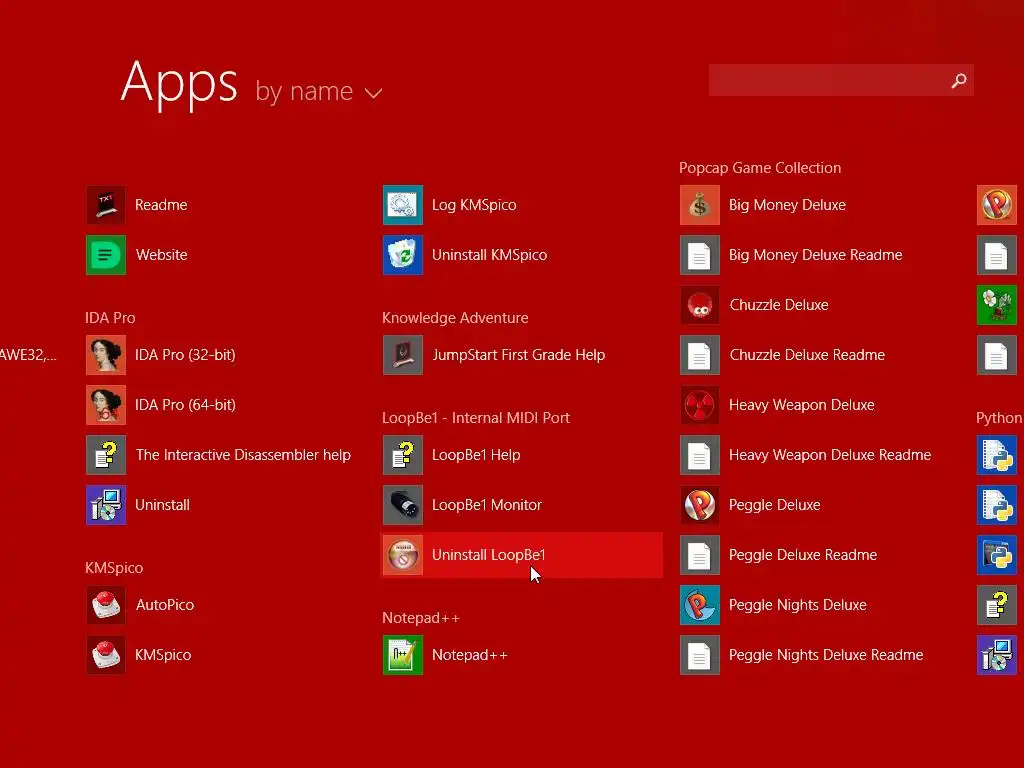Click the IDA Pro group header

tap(110, 318)
